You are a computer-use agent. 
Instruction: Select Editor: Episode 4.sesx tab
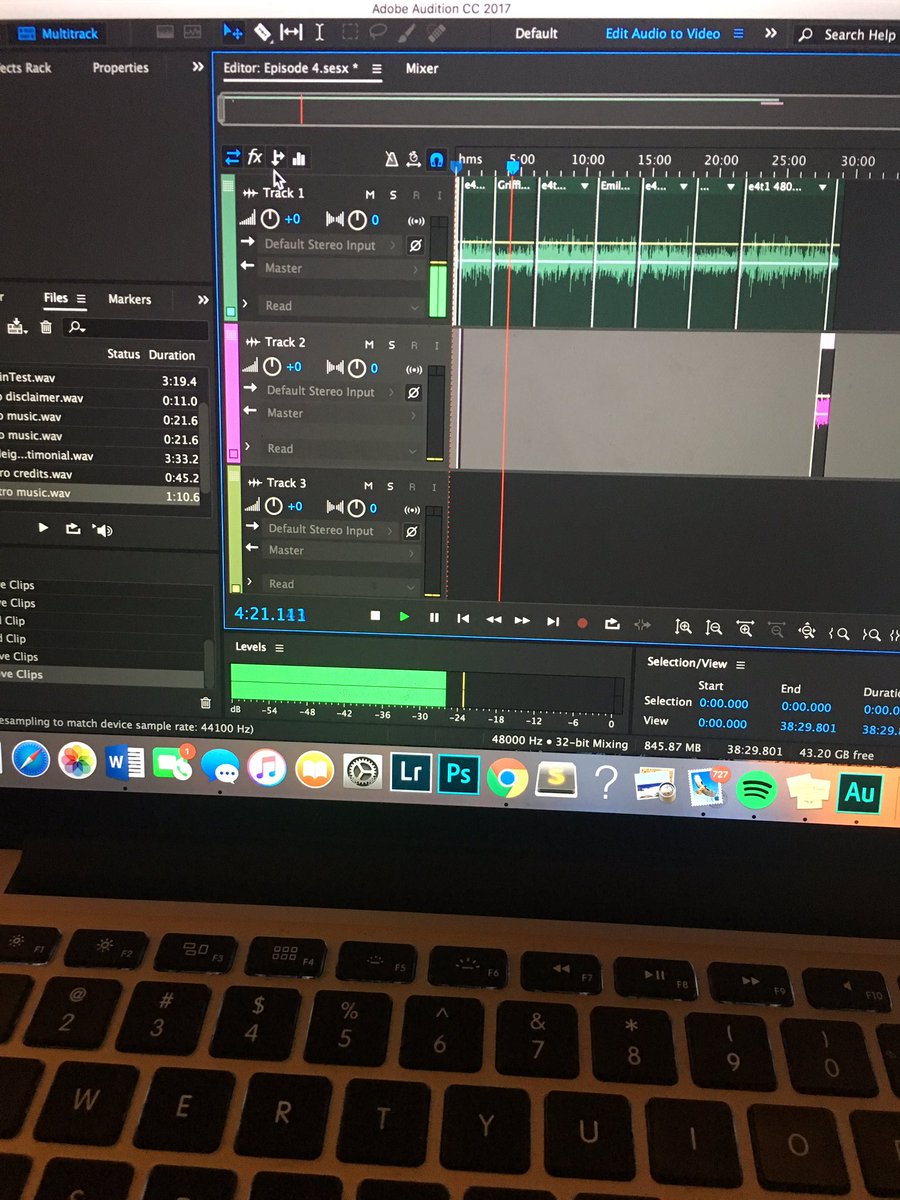(x=290, y=69)
